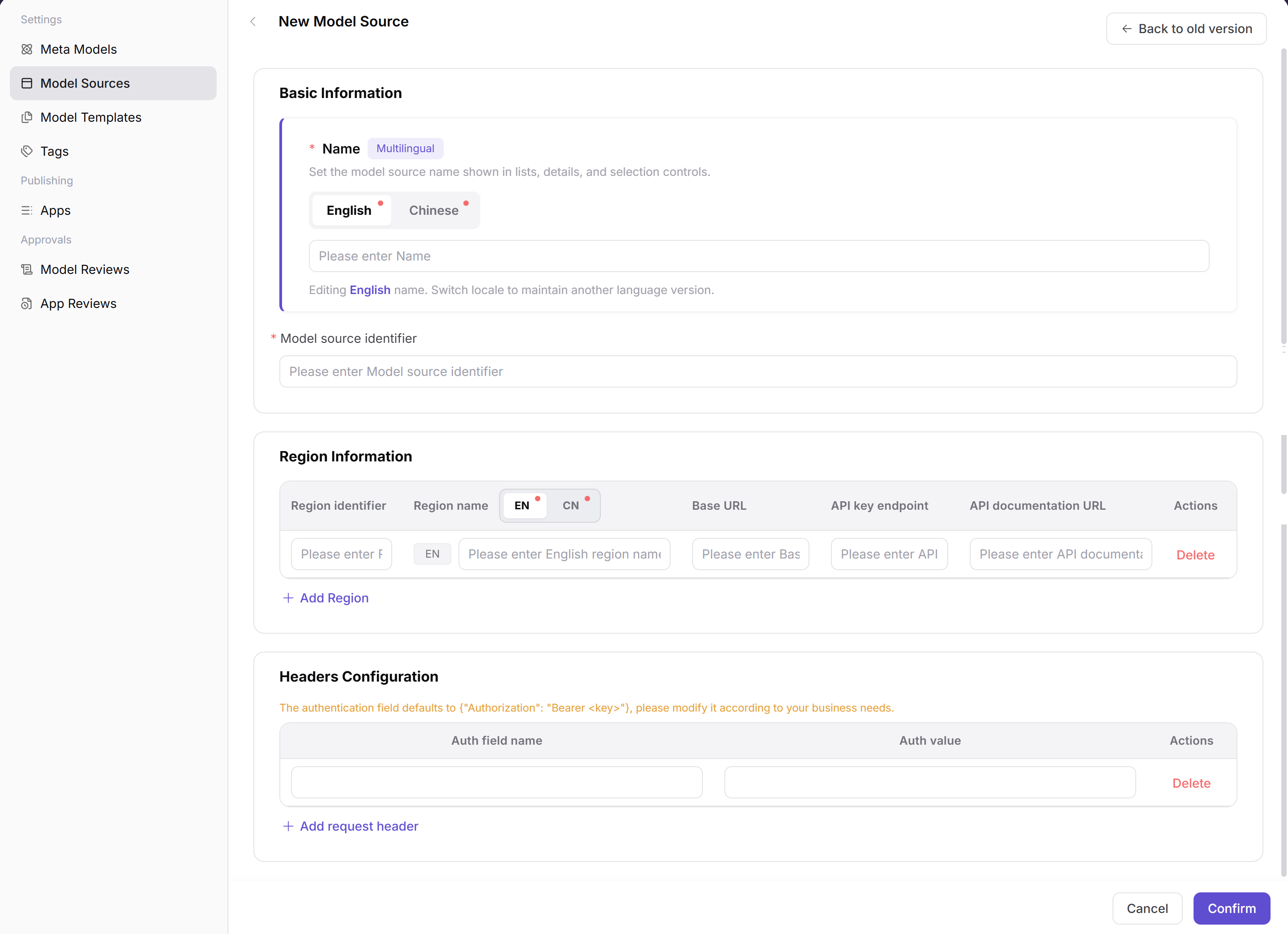The image size is (1288, 934).
Task: Select EN toggle in Region name header
Action: tap(525, 506)
